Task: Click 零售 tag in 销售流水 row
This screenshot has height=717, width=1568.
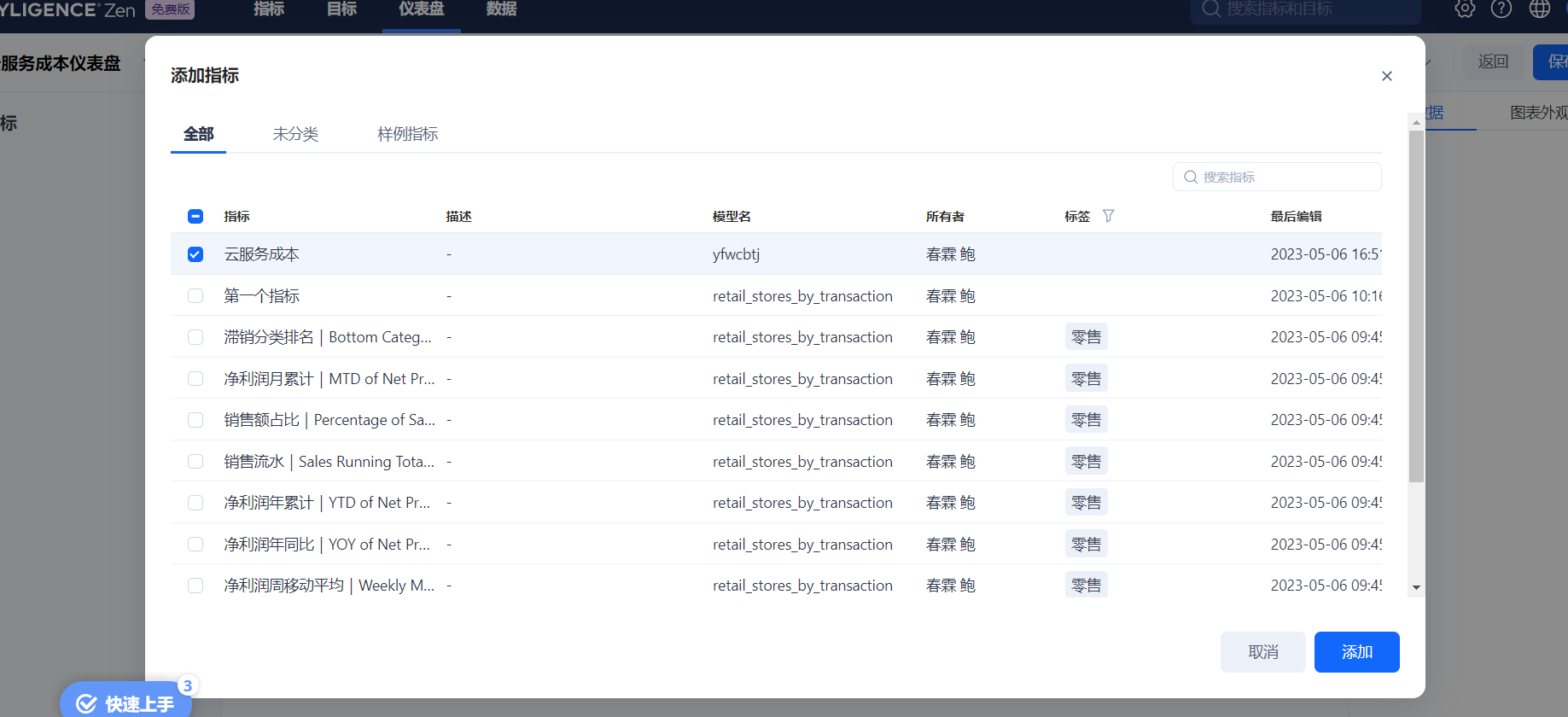Action: click(1086, 461)
